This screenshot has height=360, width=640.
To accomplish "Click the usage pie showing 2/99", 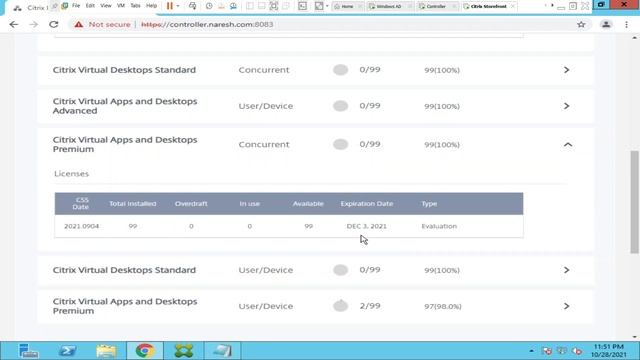I will [x=340, y=306].
